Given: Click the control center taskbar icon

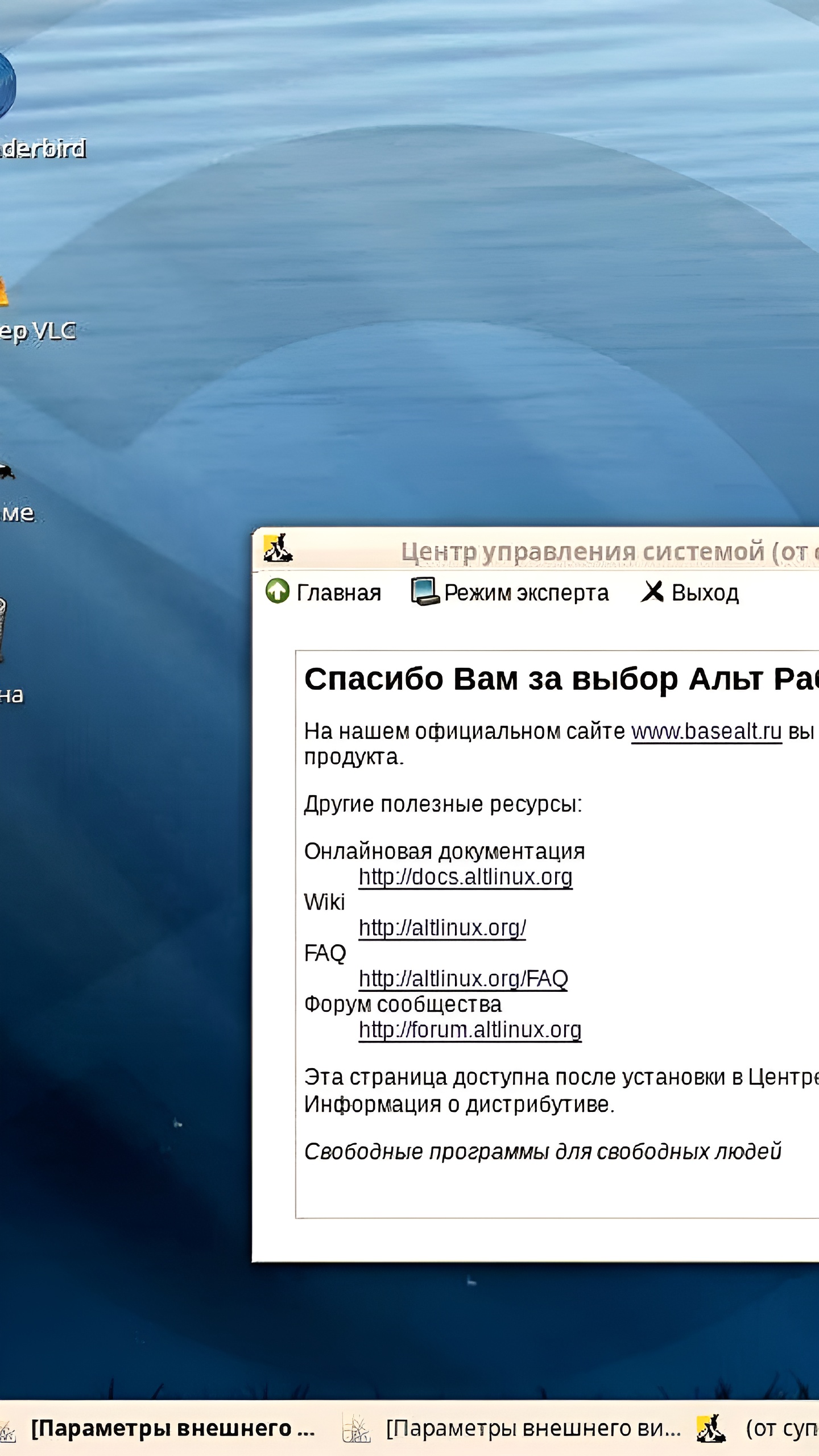Looking at the screenshot, I should click(711, 1428).
